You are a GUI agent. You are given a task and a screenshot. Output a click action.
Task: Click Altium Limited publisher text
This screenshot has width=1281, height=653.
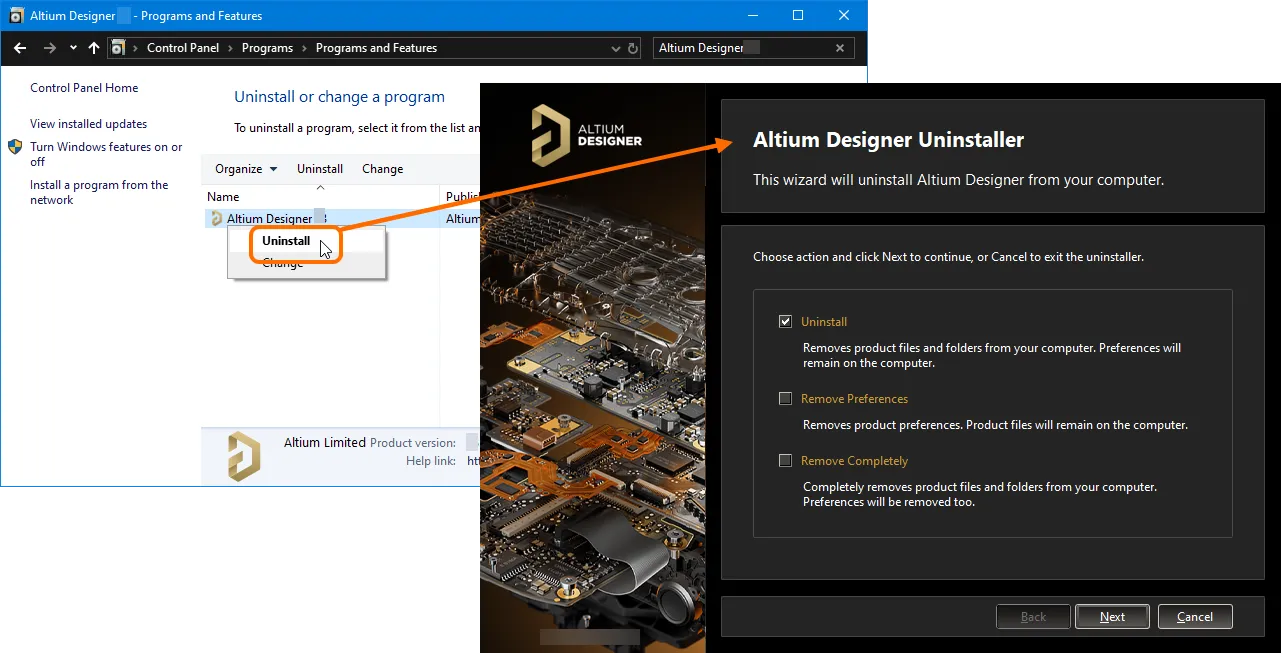coord(325,442)
